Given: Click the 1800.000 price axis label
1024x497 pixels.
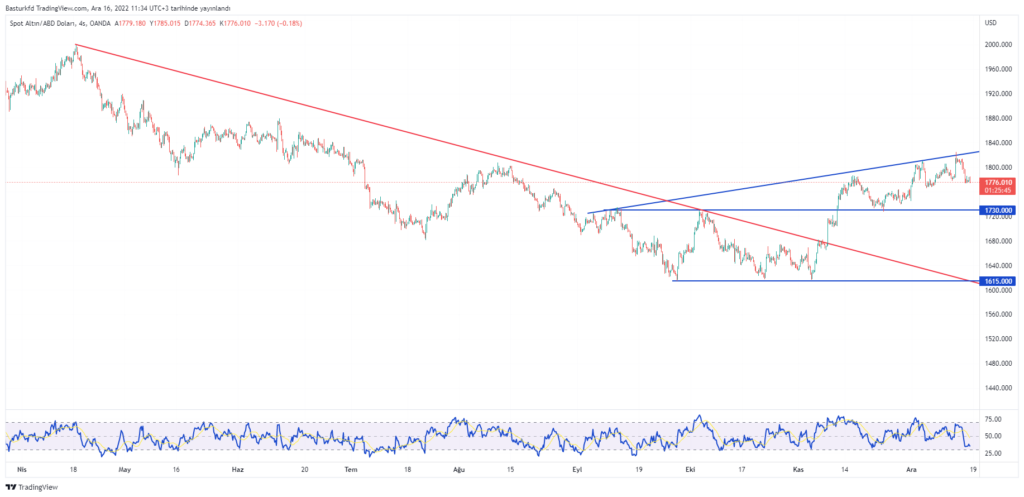Looking at the screenshot, I should [998, 167].
